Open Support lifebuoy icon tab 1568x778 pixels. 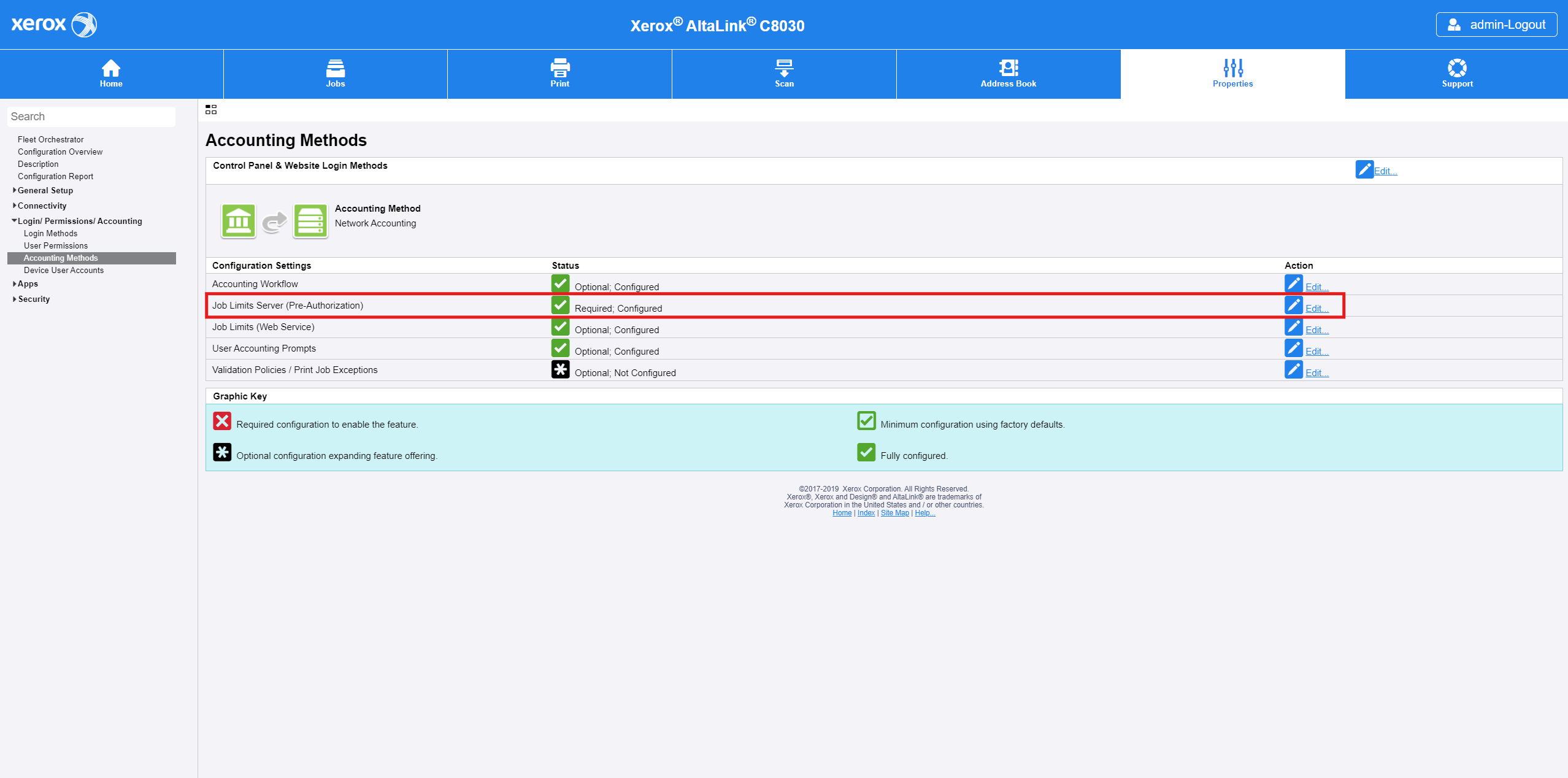1457,67
